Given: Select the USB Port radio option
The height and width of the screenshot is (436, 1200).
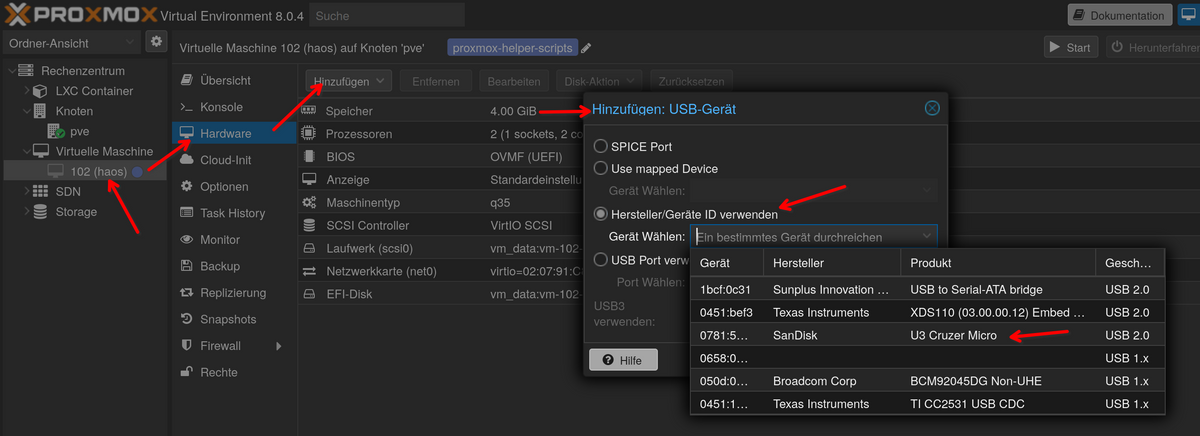Looking at the screenshot, I should pyautogui.click(x=601, y=260).
